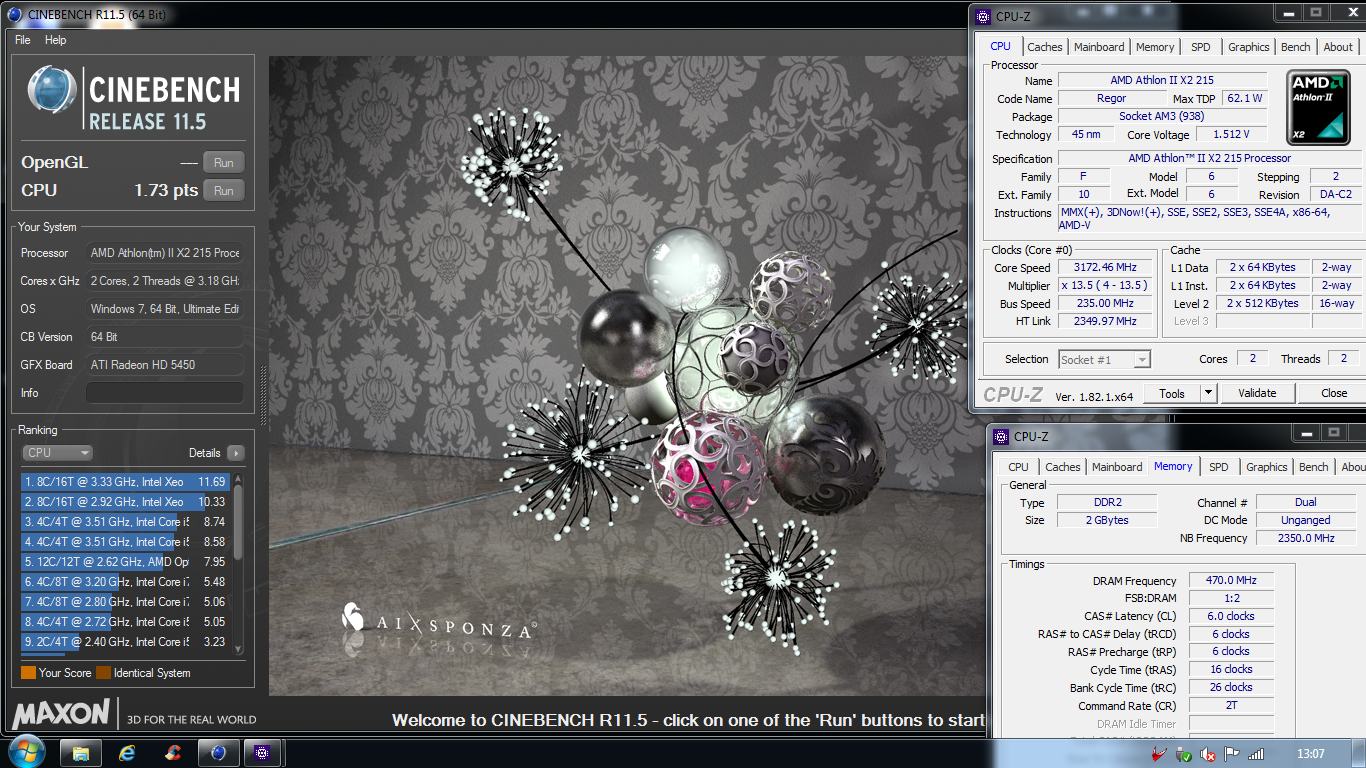The width and height of the screenshot is (1366, 768).
Task: Click the OS field Windows 7 64 Bit
Action: [164, 309]
